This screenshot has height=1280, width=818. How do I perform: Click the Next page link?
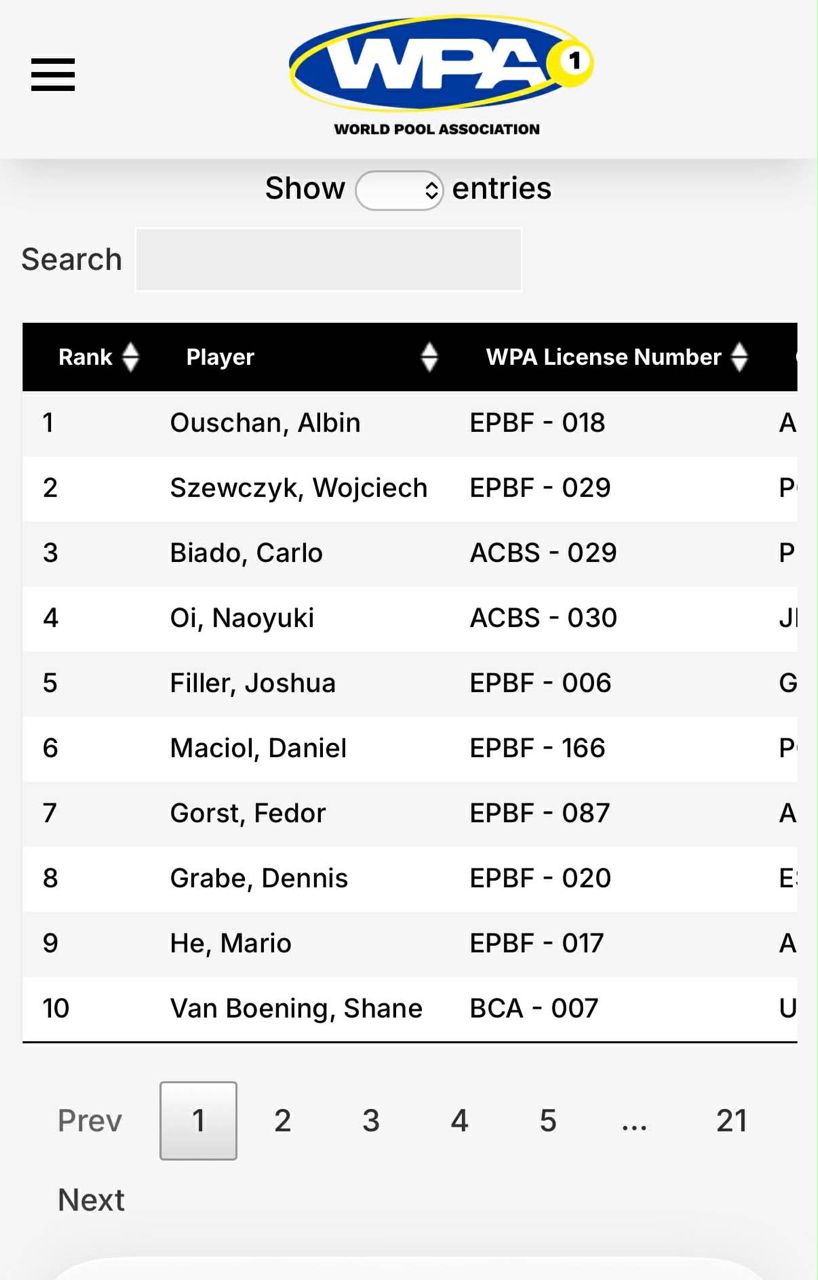click(x=91, y=1200)
